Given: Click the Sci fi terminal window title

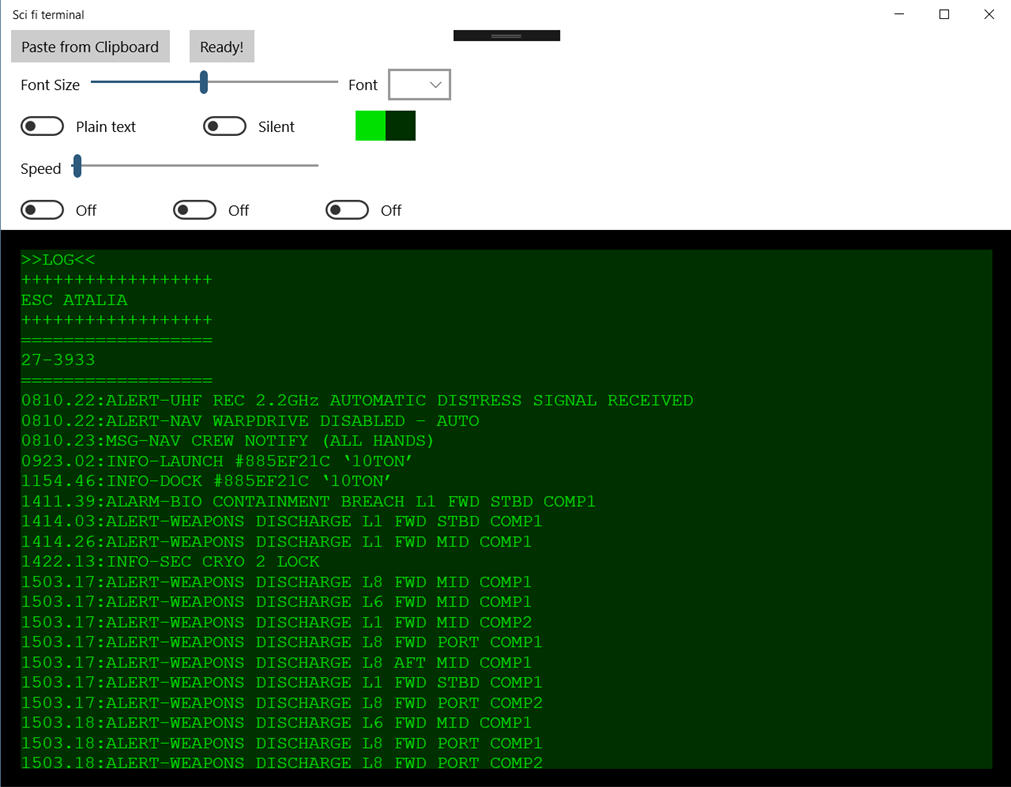Looking at the screenshot, I should pos(46,14).
